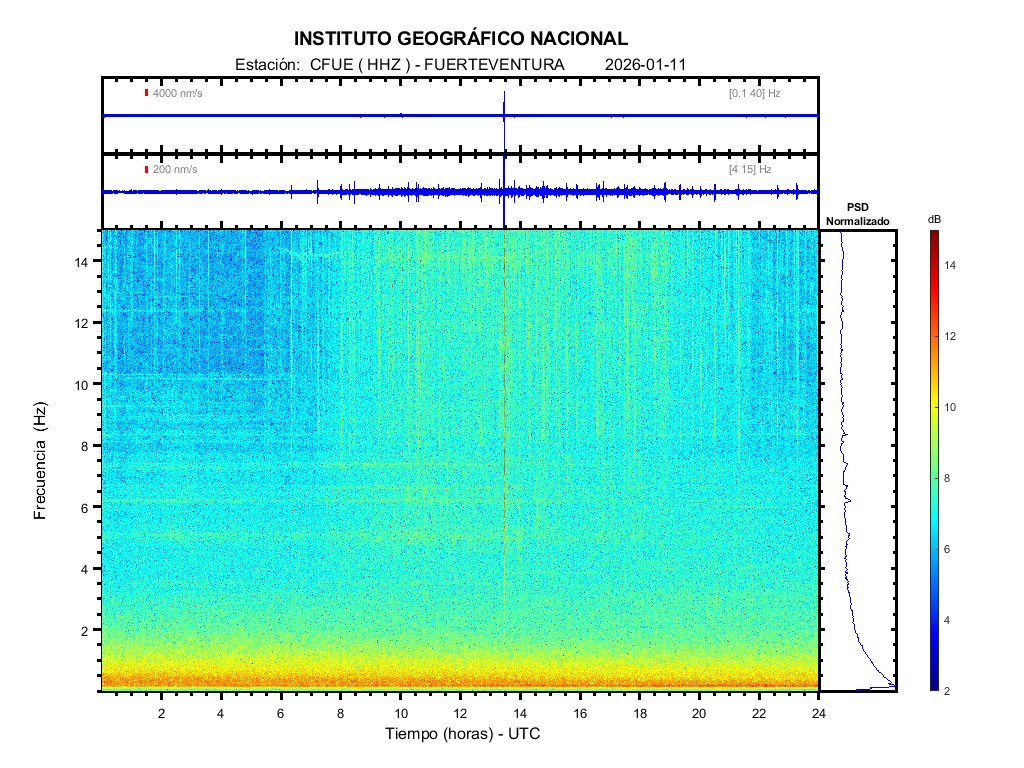The height and width of the screenshot is (768, 1024).
Task: Click the [4 15] Hz filter label
Action: coord(750,170)
